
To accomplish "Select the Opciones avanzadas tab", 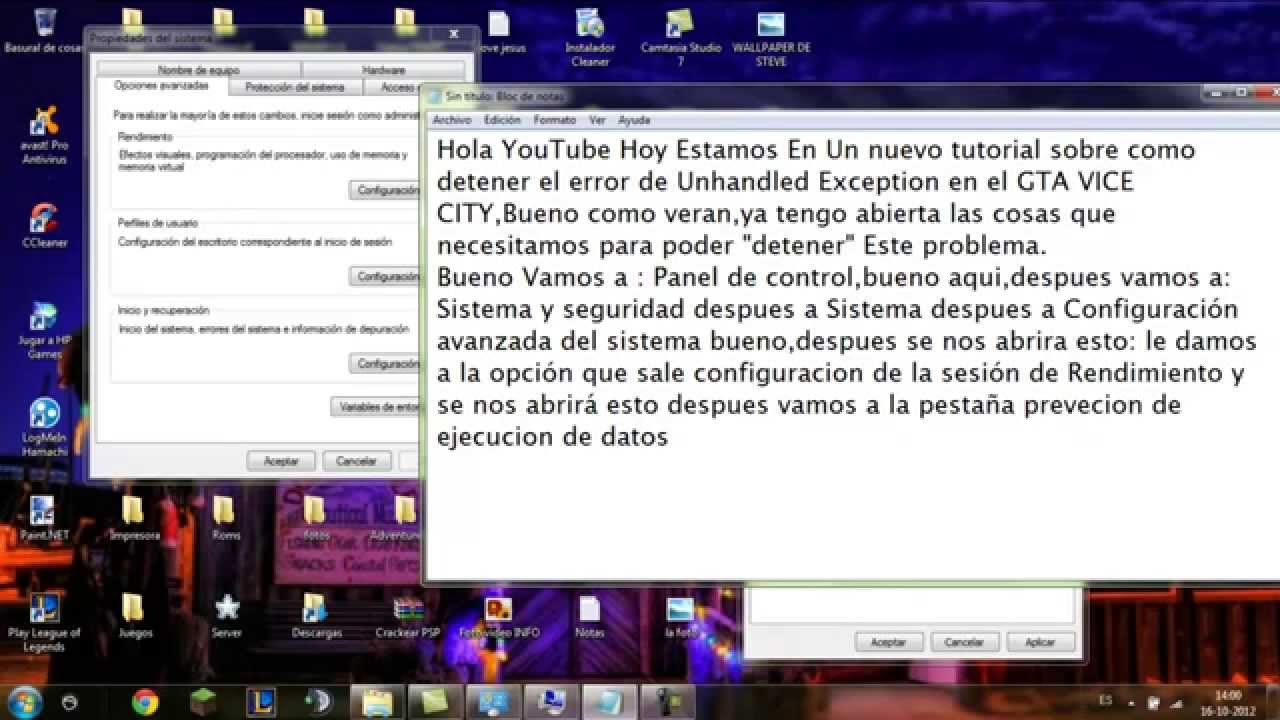I will 162,86.
